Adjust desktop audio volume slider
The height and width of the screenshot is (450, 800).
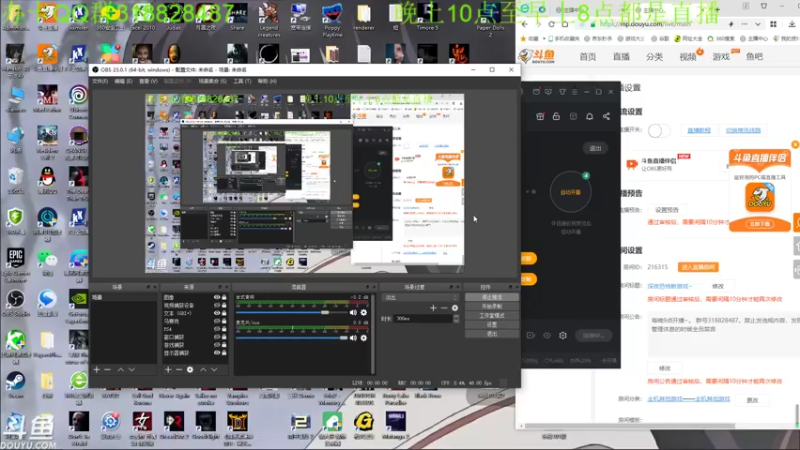pos(290,312)
